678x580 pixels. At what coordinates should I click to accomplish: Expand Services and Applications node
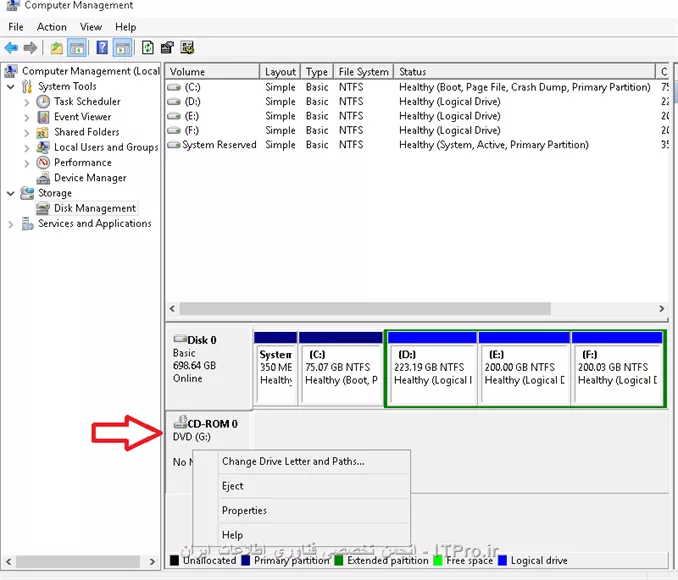11,224
